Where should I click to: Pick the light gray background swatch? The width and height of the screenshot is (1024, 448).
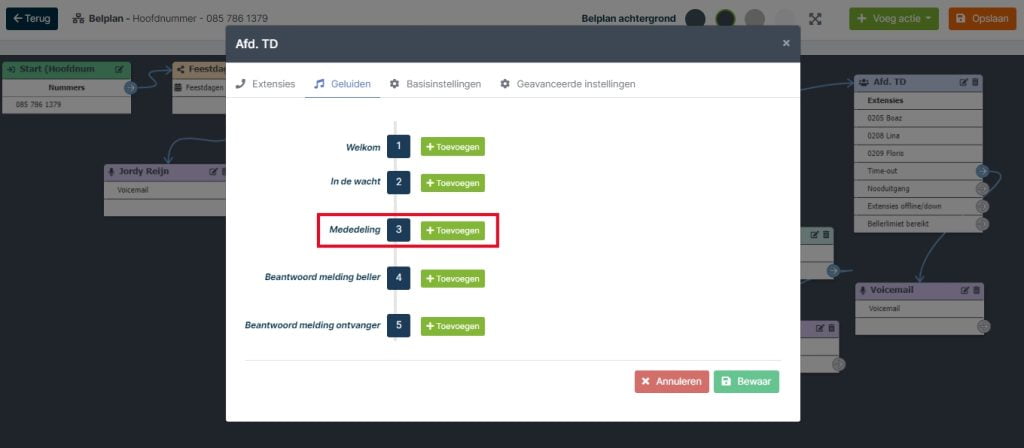[784, 18]
